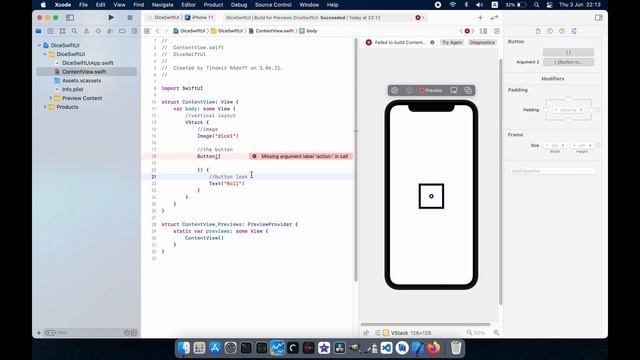Expand the Preview Content folder

pyautogui.click(x=51, y=98)
